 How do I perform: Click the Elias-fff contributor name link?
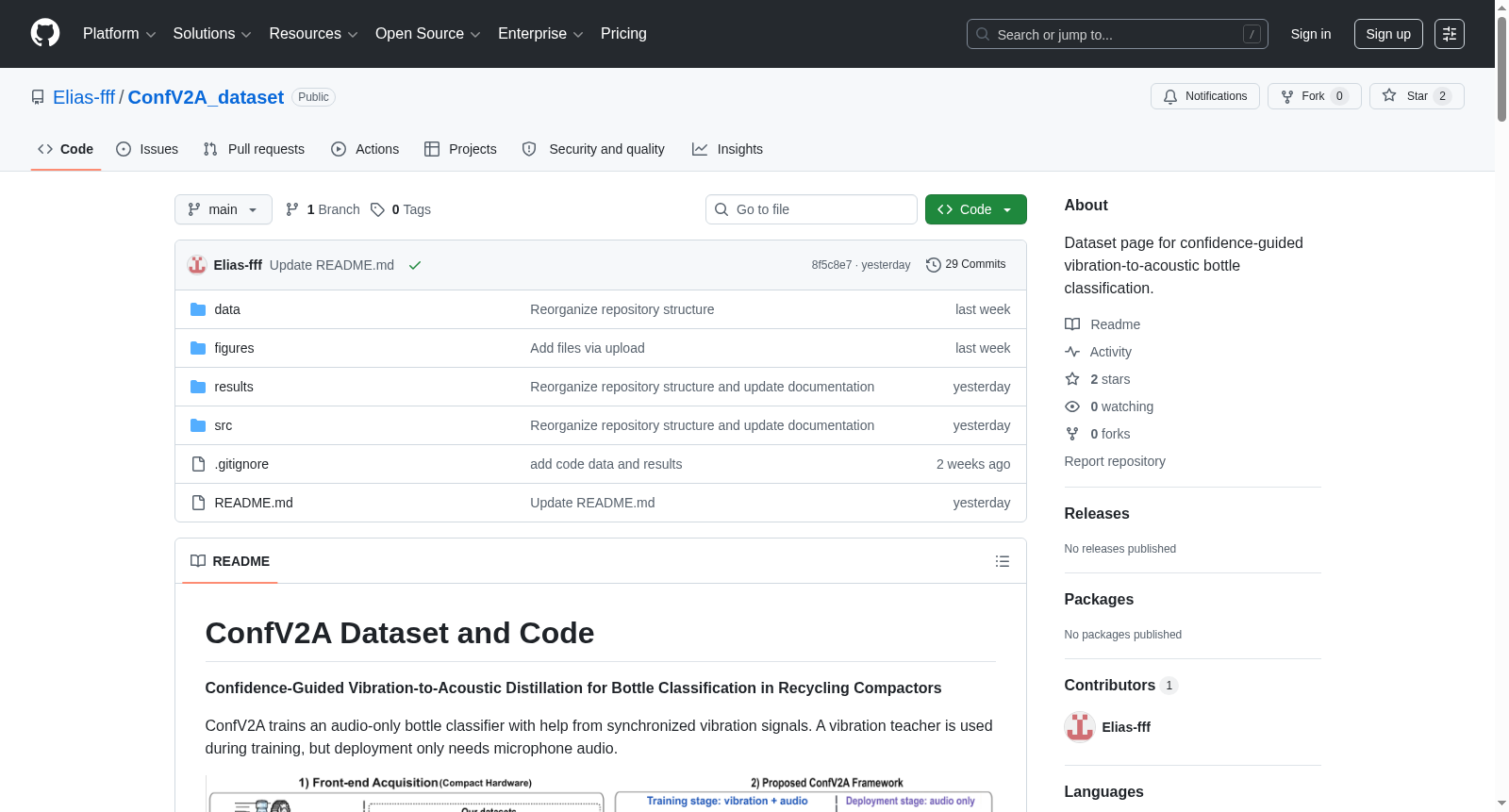pos(1126,727)
